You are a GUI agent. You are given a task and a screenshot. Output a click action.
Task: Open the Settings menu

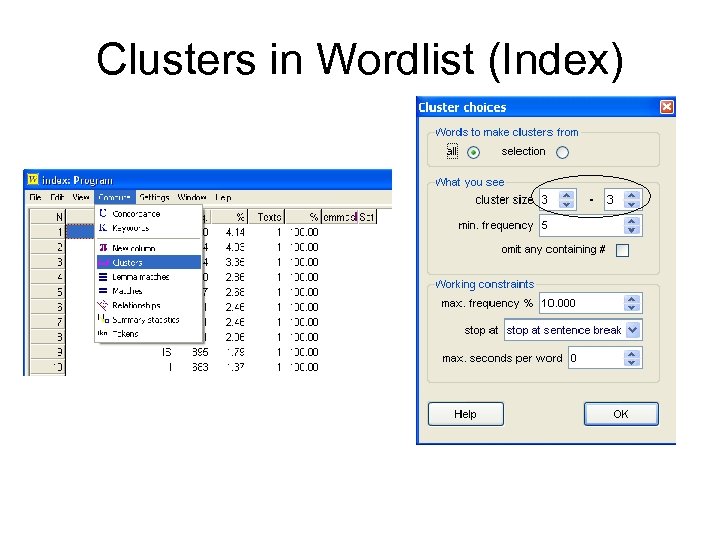[x=154, y=197]
